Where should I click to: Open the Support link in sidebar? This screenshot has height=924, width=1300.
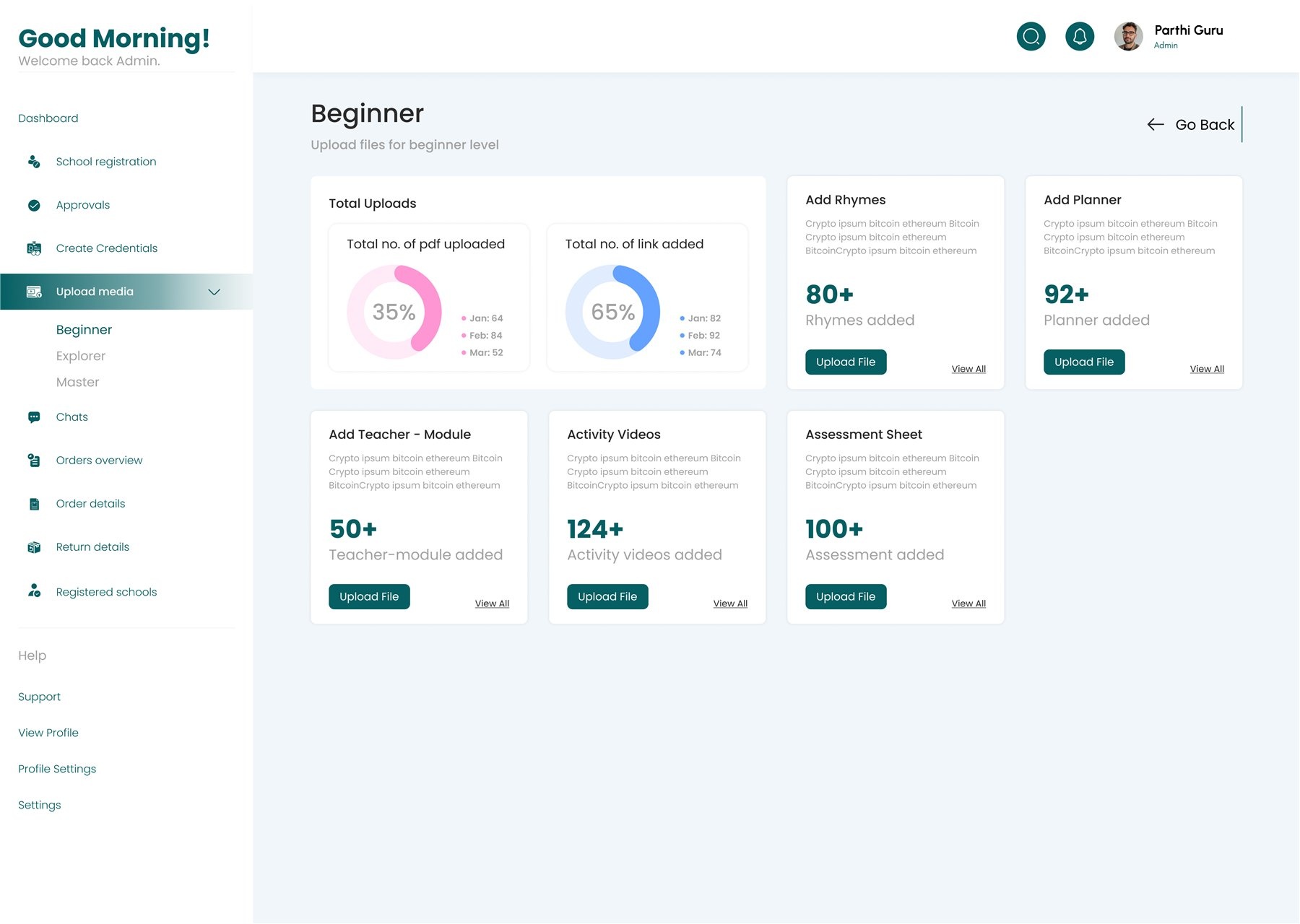tap(40, 697)
